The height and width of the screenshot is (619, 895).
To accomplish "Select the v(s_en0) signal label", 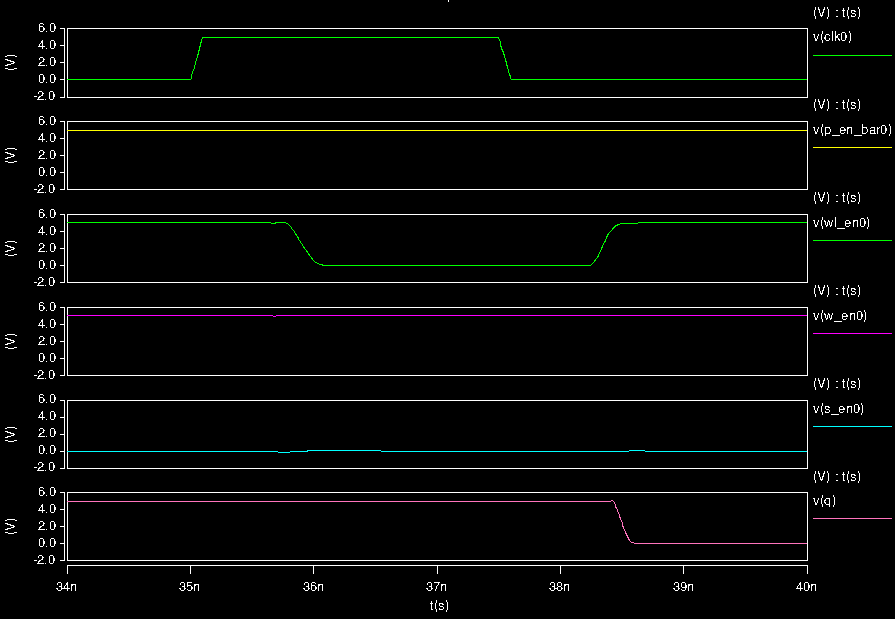I will [837, 408].
